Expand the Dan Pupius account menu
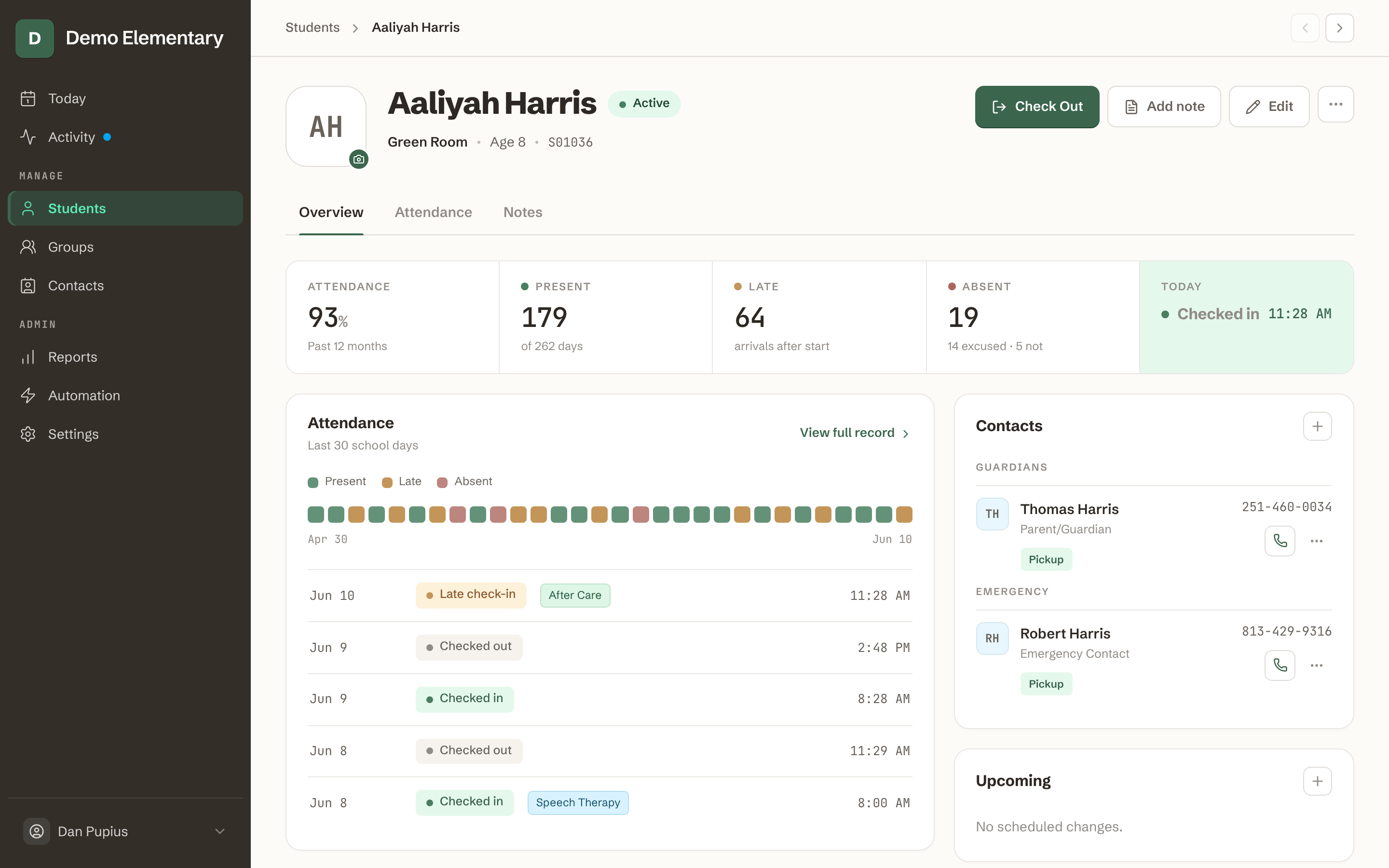This screenshot has width=1389, height=868. (x=125, y=831)
